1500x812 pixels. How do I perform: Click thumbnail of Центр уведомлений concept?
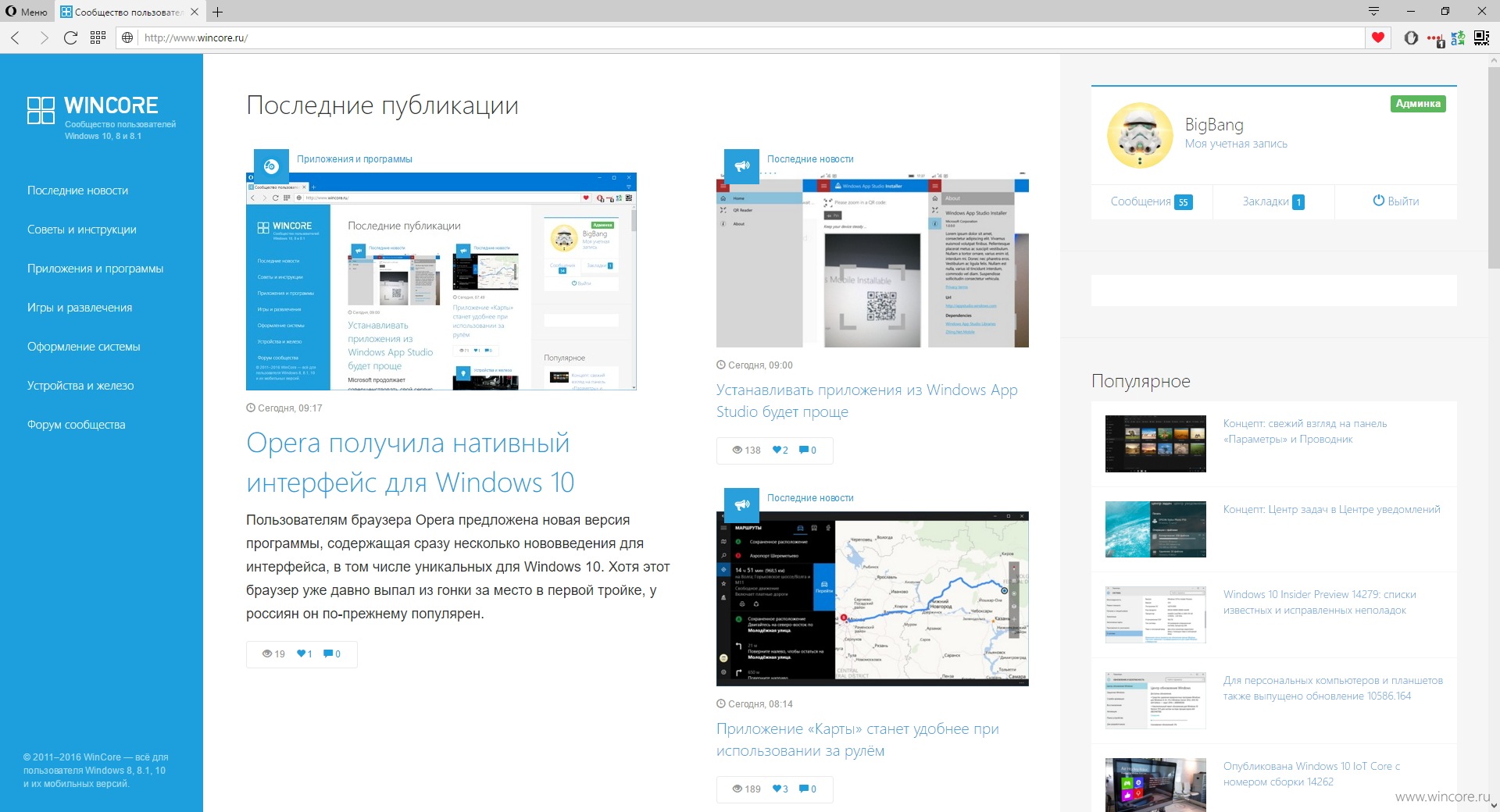point(1155,529)
